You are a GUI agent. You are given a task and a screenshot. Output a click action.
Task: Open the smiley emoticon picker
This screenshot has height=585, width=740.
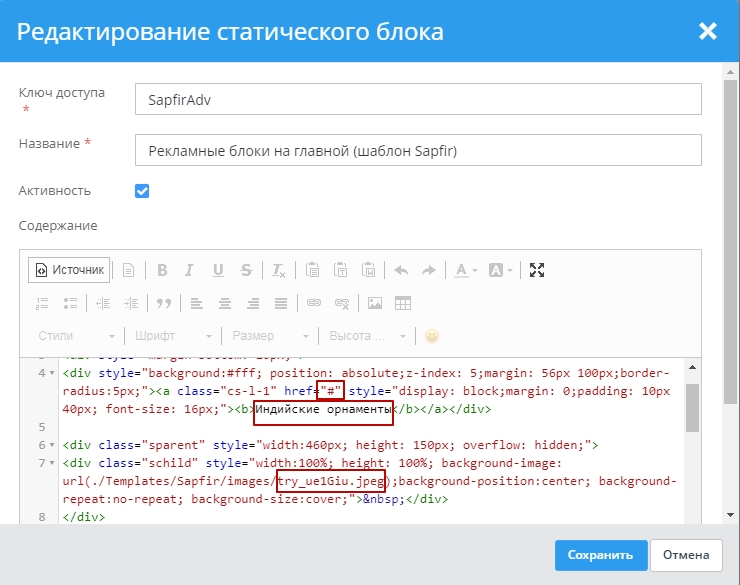click(432, 336)
